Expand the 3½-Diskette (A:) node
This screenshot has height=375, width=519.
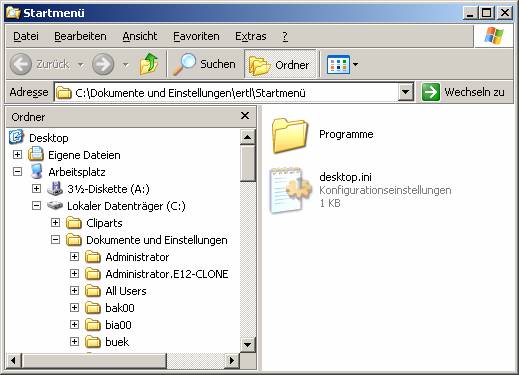tap(36, 188)
